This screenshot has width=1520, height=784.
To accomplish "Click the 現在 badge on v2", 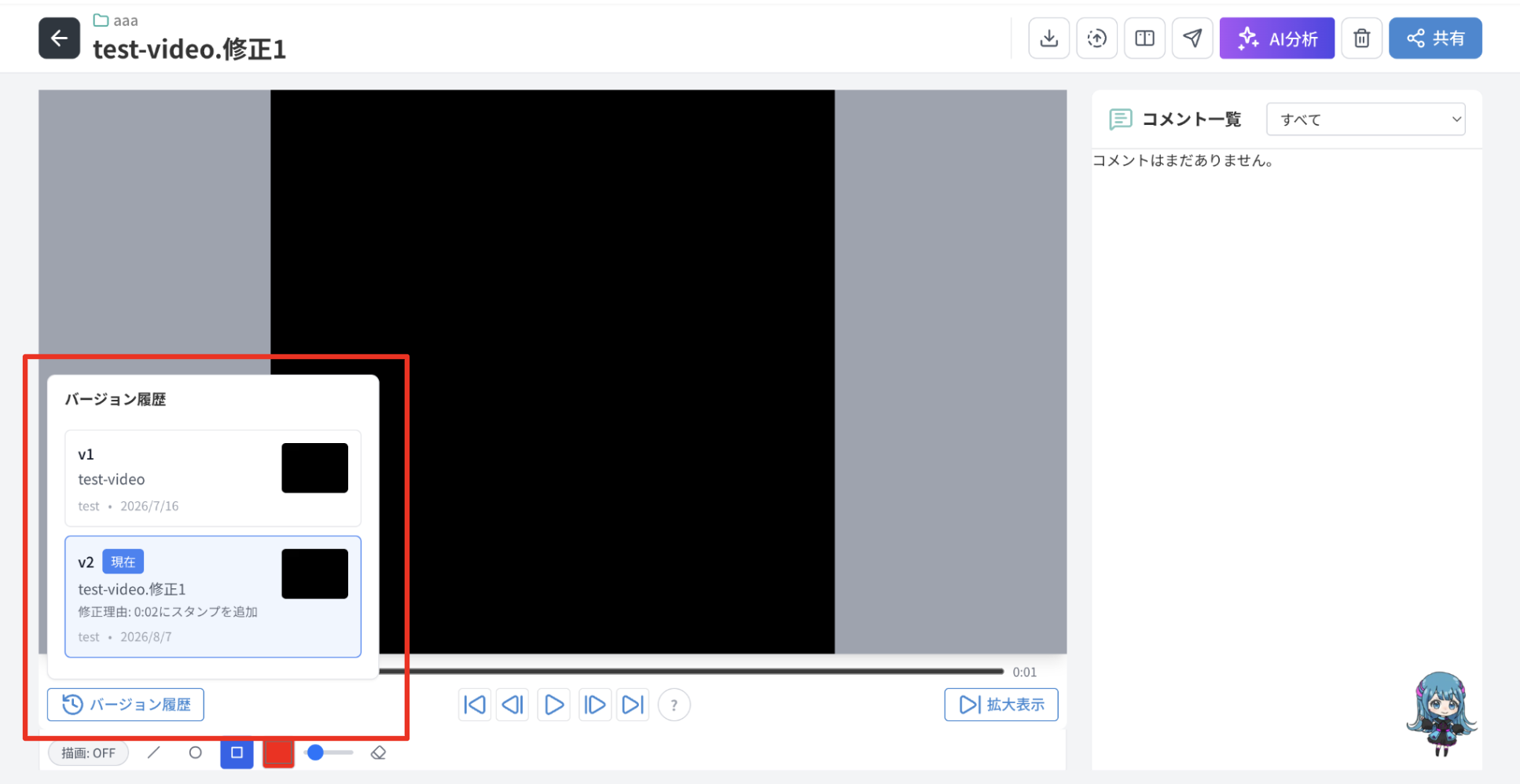I will coord(123,562).
